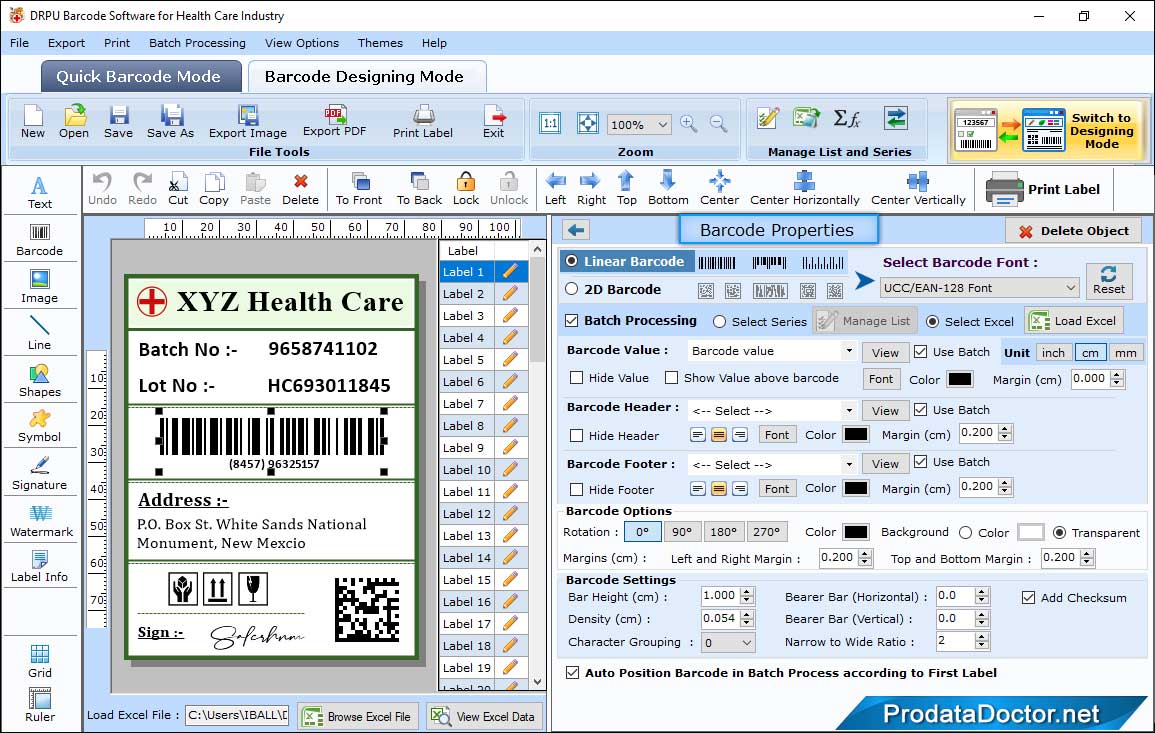Toggle the Batch Processing checkbox

click(x=572, y=320)
